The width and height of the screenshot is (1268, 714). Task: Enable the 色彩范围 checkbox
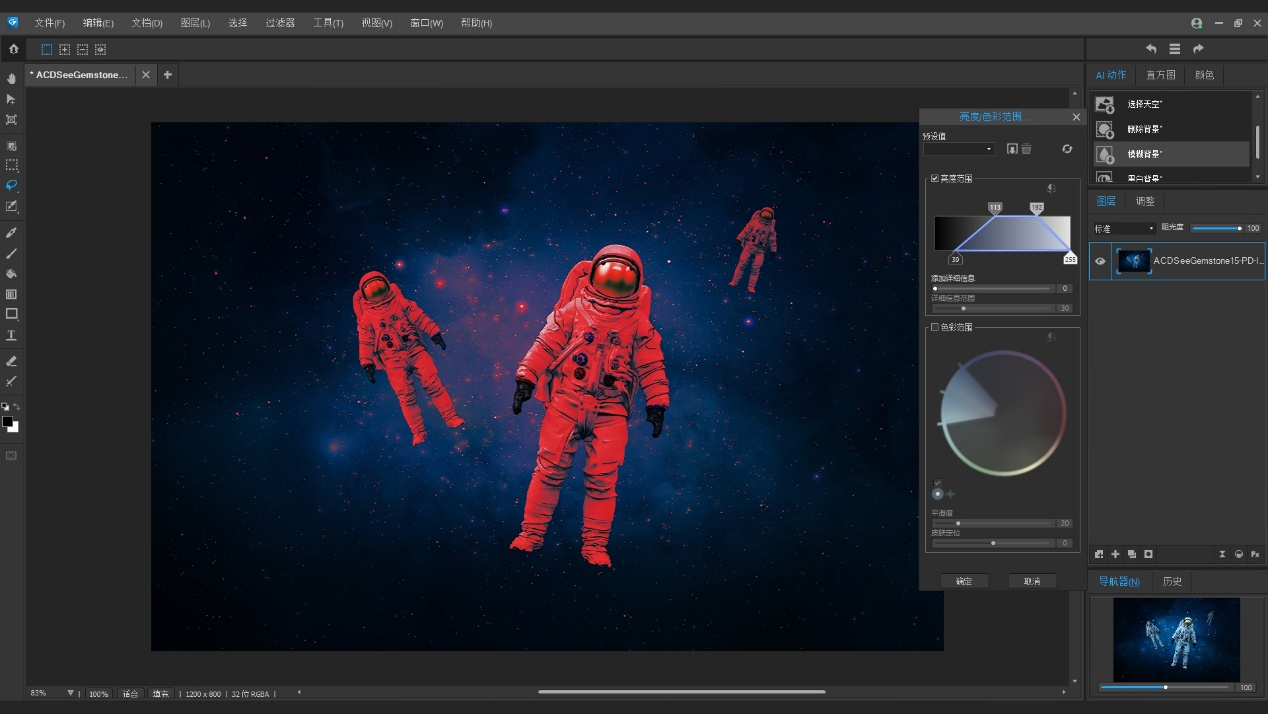coord(935,327)
